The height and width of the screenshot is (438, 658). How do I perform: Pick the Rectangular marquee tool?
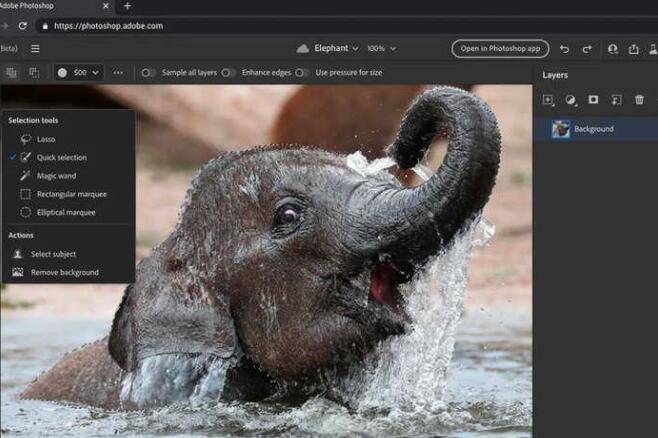pos(71,194)
